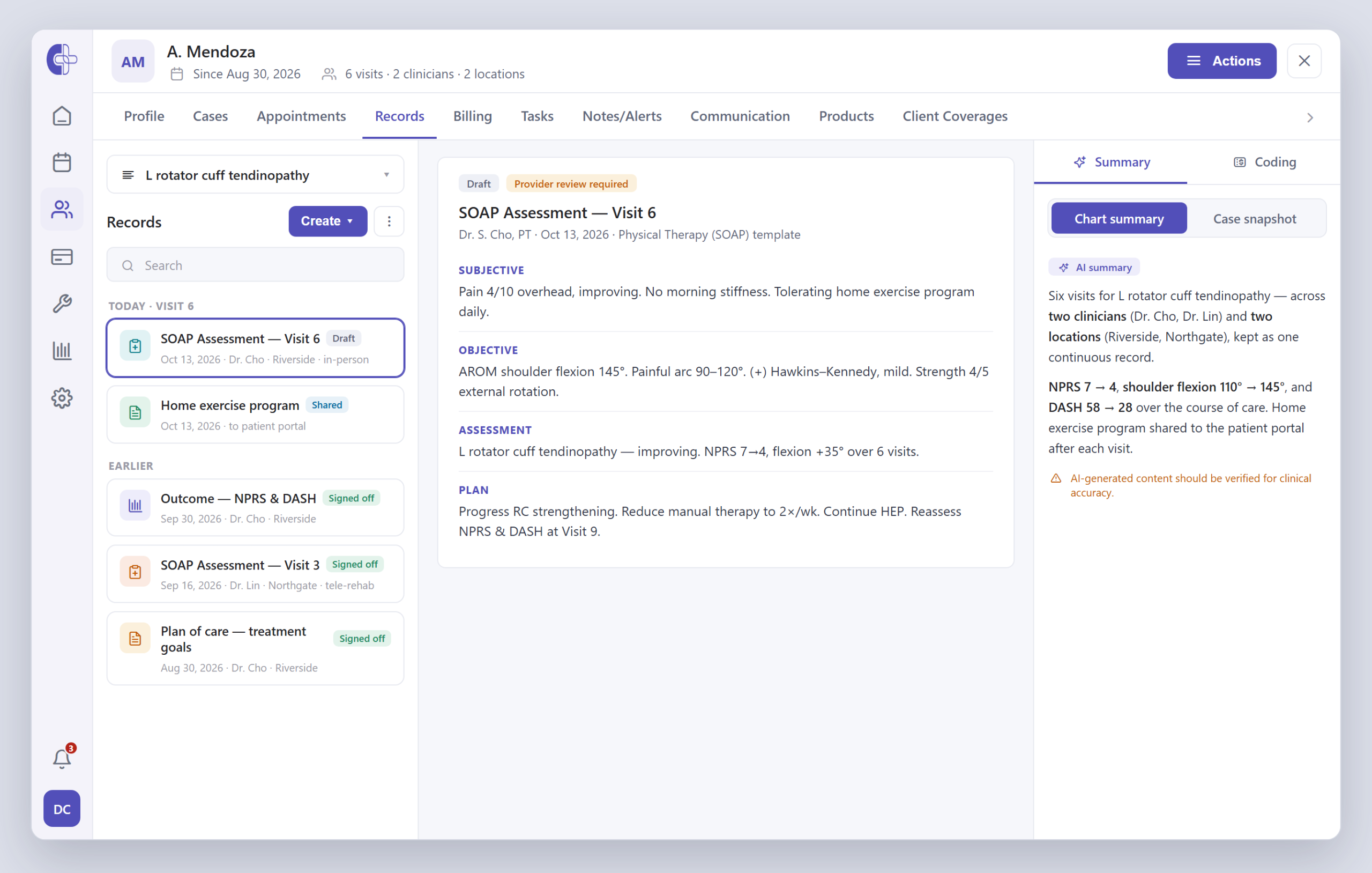
Task: Open the Clients people icon in the sidebar
Action: pyautogui.click(x=62, y=209)
